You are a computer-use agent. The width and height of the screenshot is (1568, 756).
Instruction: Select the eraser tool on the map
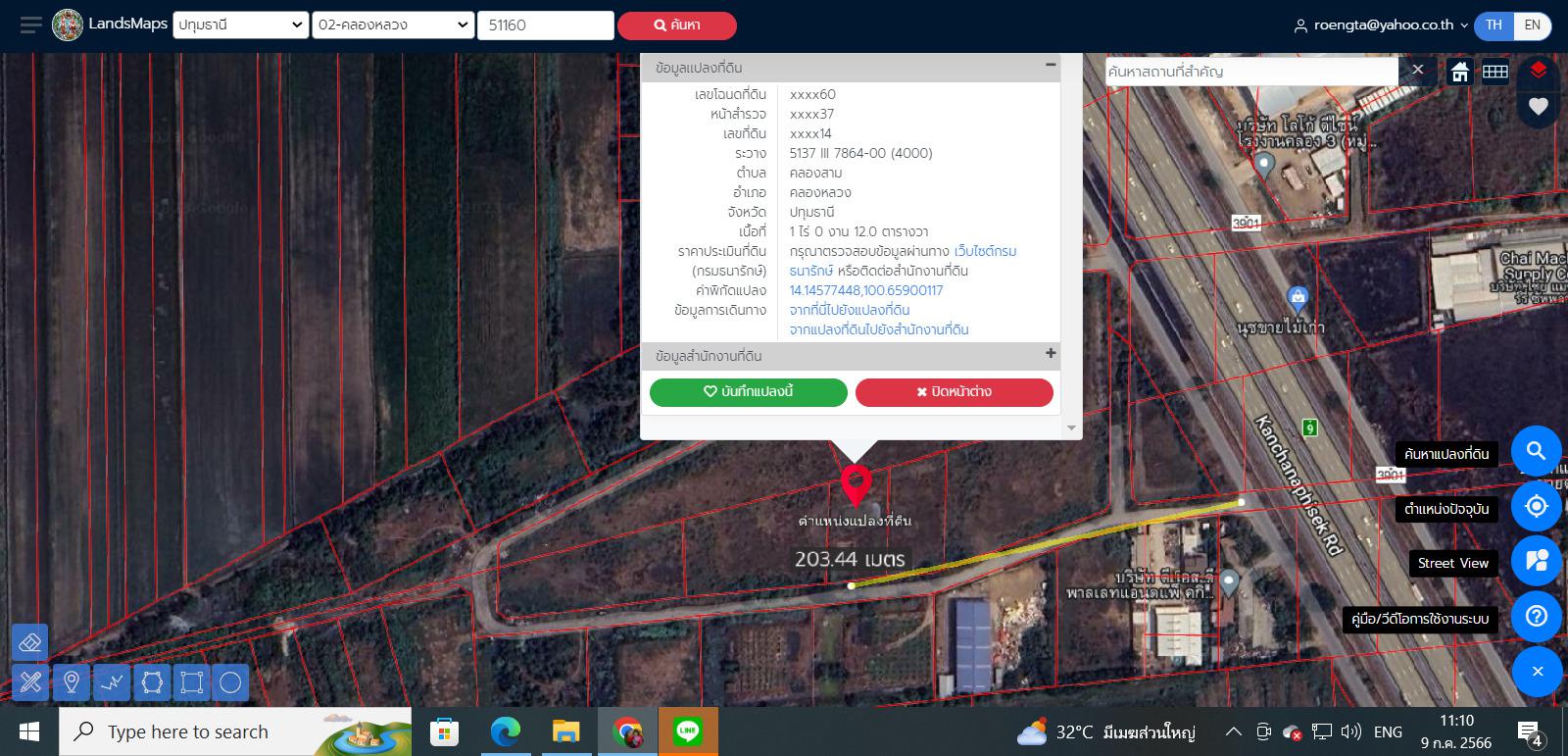point(30,642)
